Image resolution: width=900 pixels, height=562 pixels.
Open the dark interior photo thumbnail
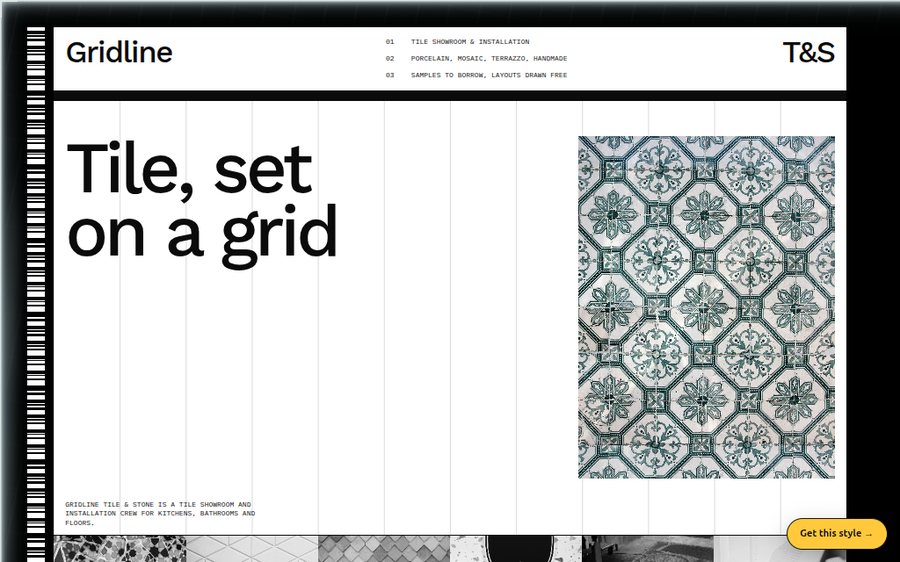point(648,549)
